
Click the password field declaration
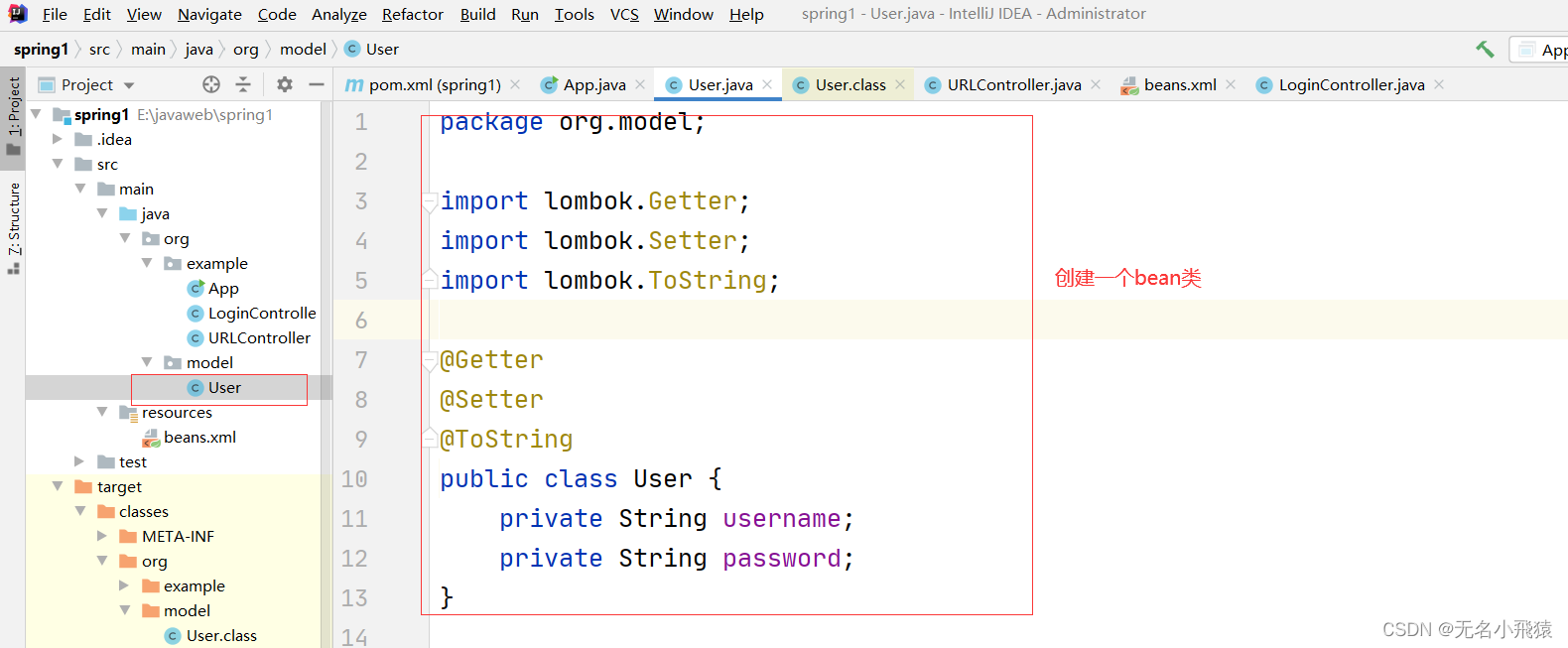point(782,559)
